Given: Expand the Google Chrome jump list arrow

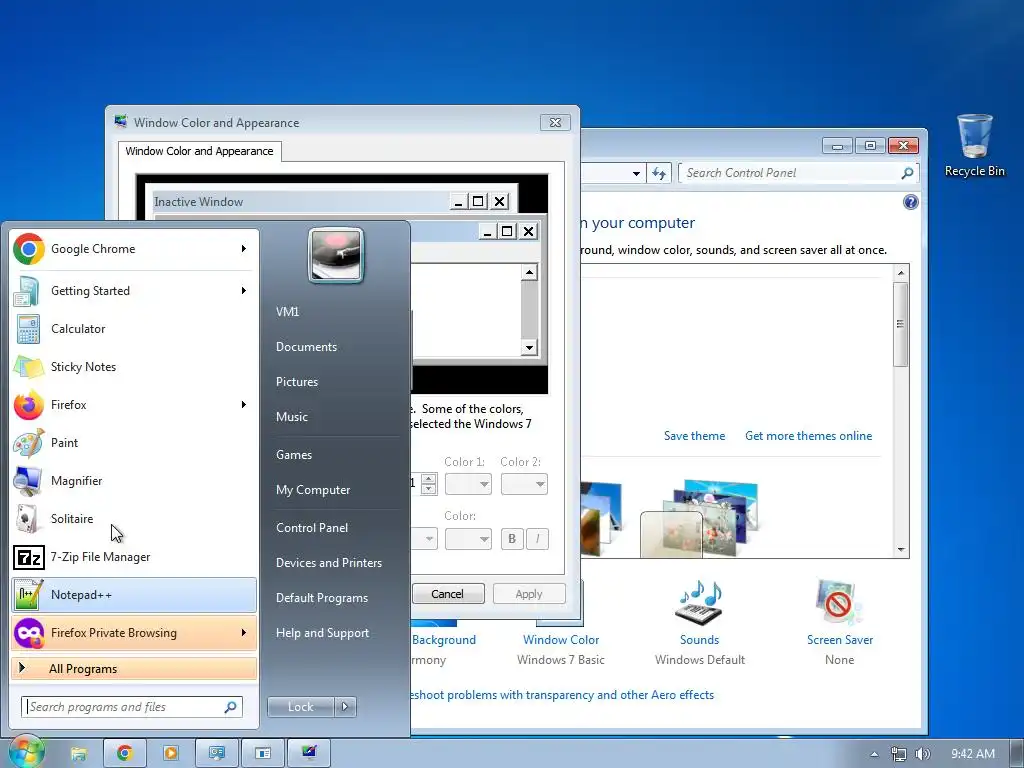Looking at the screenshot, I should point(244,249).
